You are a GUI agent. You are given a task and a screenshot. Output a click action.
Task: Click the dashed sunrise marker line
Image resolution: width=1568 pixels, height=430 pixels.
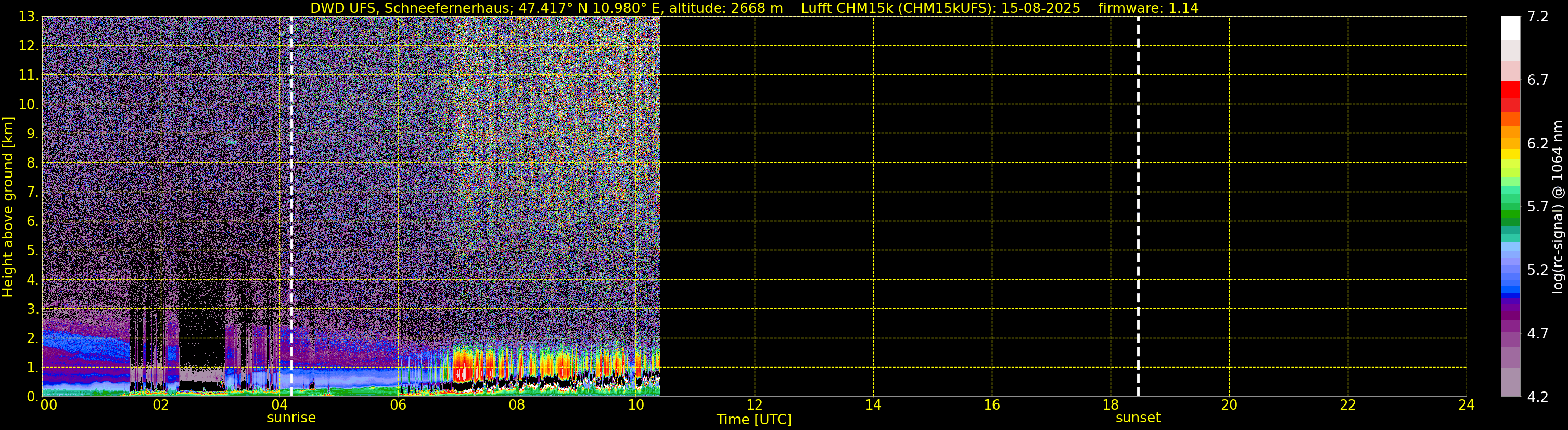coord(291,207)
